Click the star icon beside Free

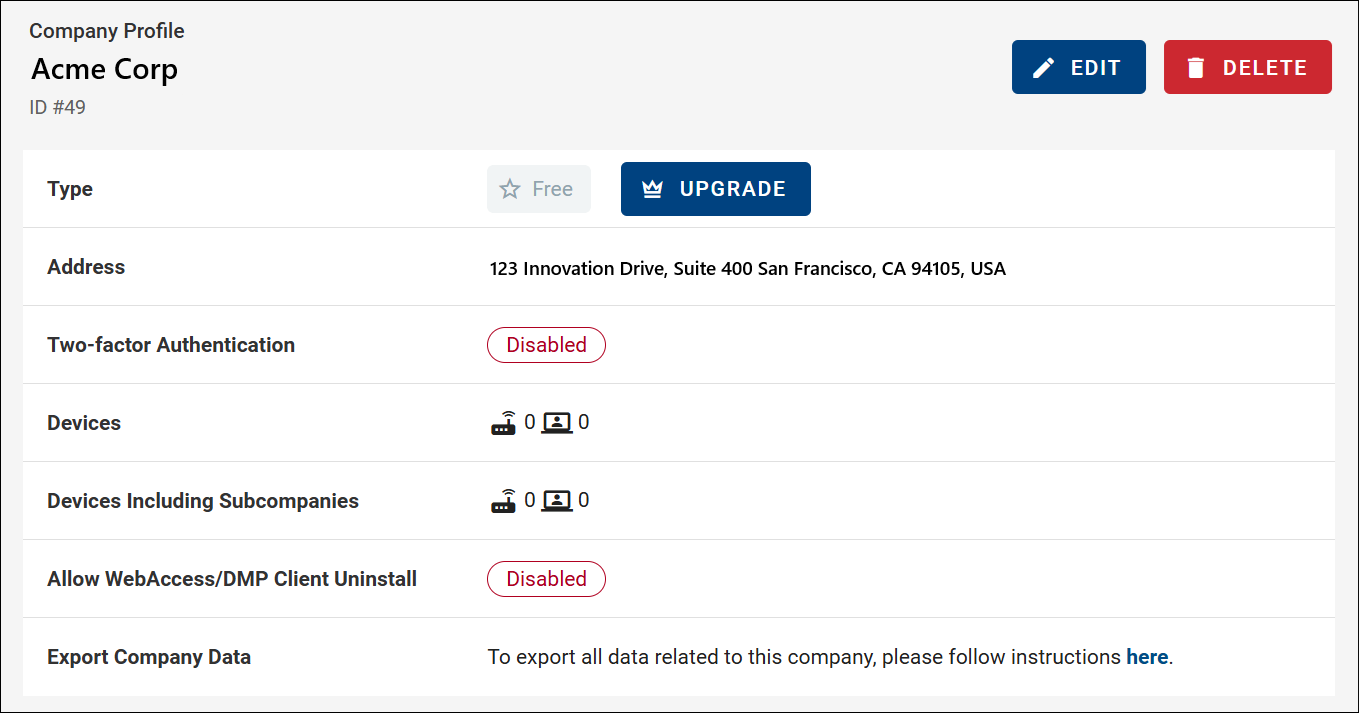point(510,189)
